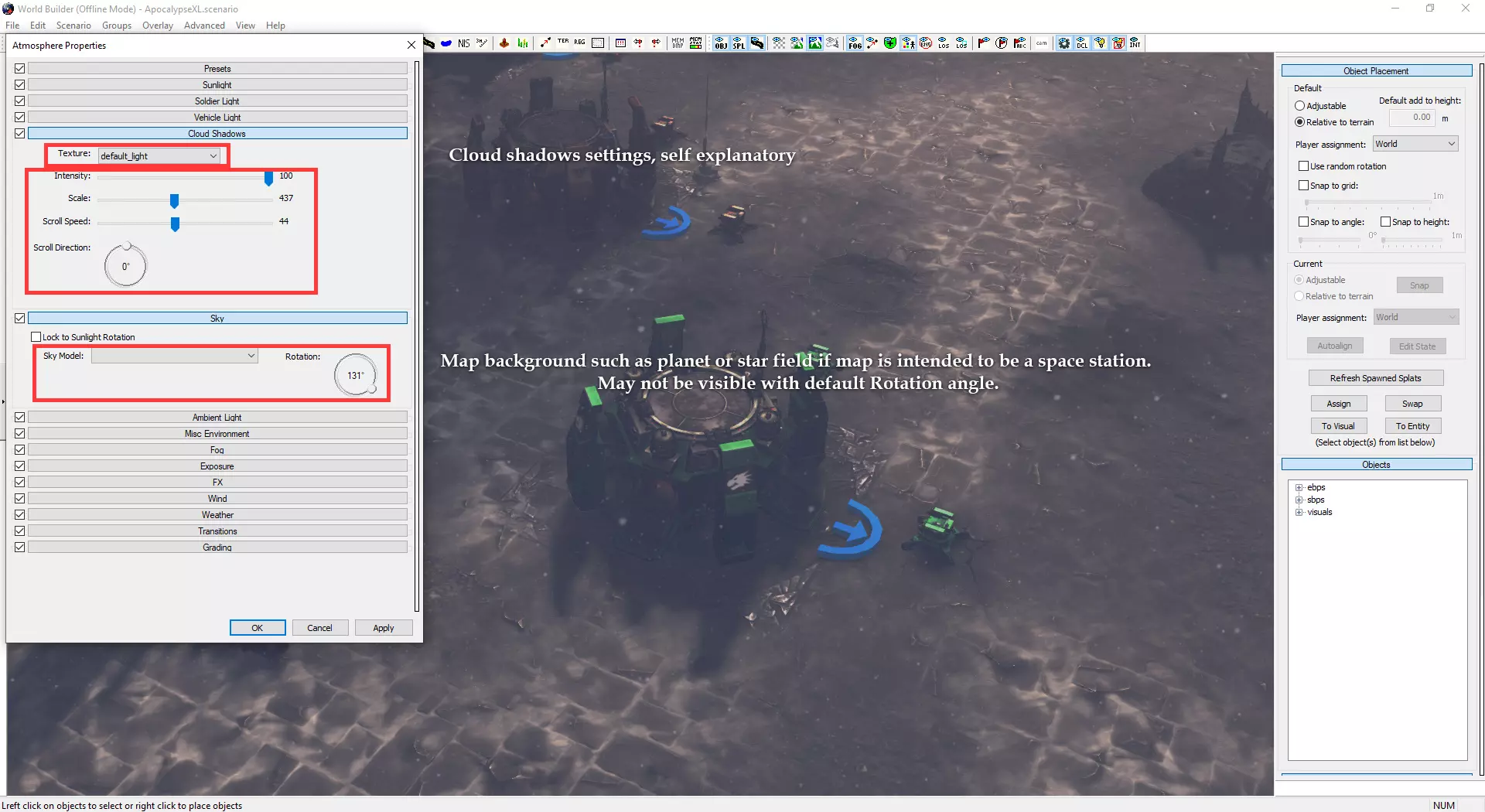Viewport: 1485px width, 812px height.
Task: Open the TER terrain tool
Action: click(x=563, y=42)
